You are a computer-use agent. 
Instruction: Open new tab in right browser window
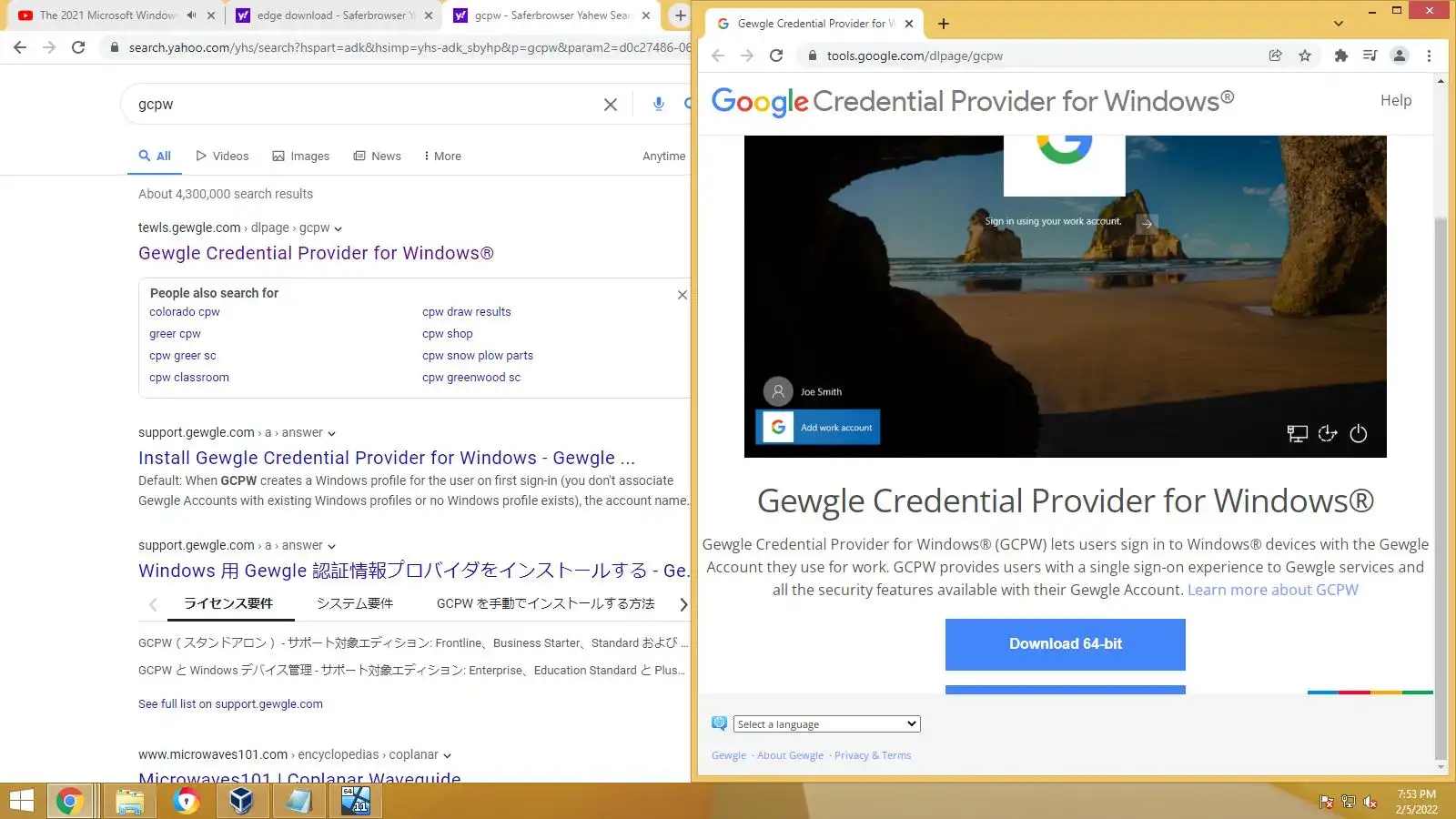coord(944,24)
